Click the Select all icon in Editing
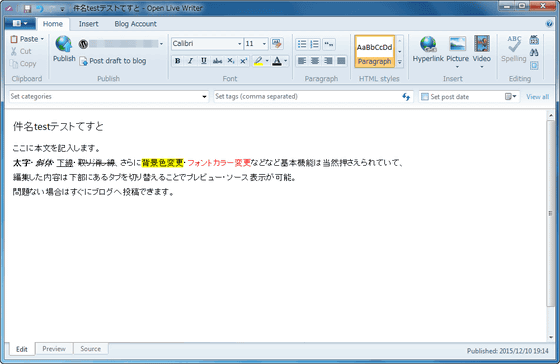This screenshot has height=364, width=560. click(x=534, y=65)
